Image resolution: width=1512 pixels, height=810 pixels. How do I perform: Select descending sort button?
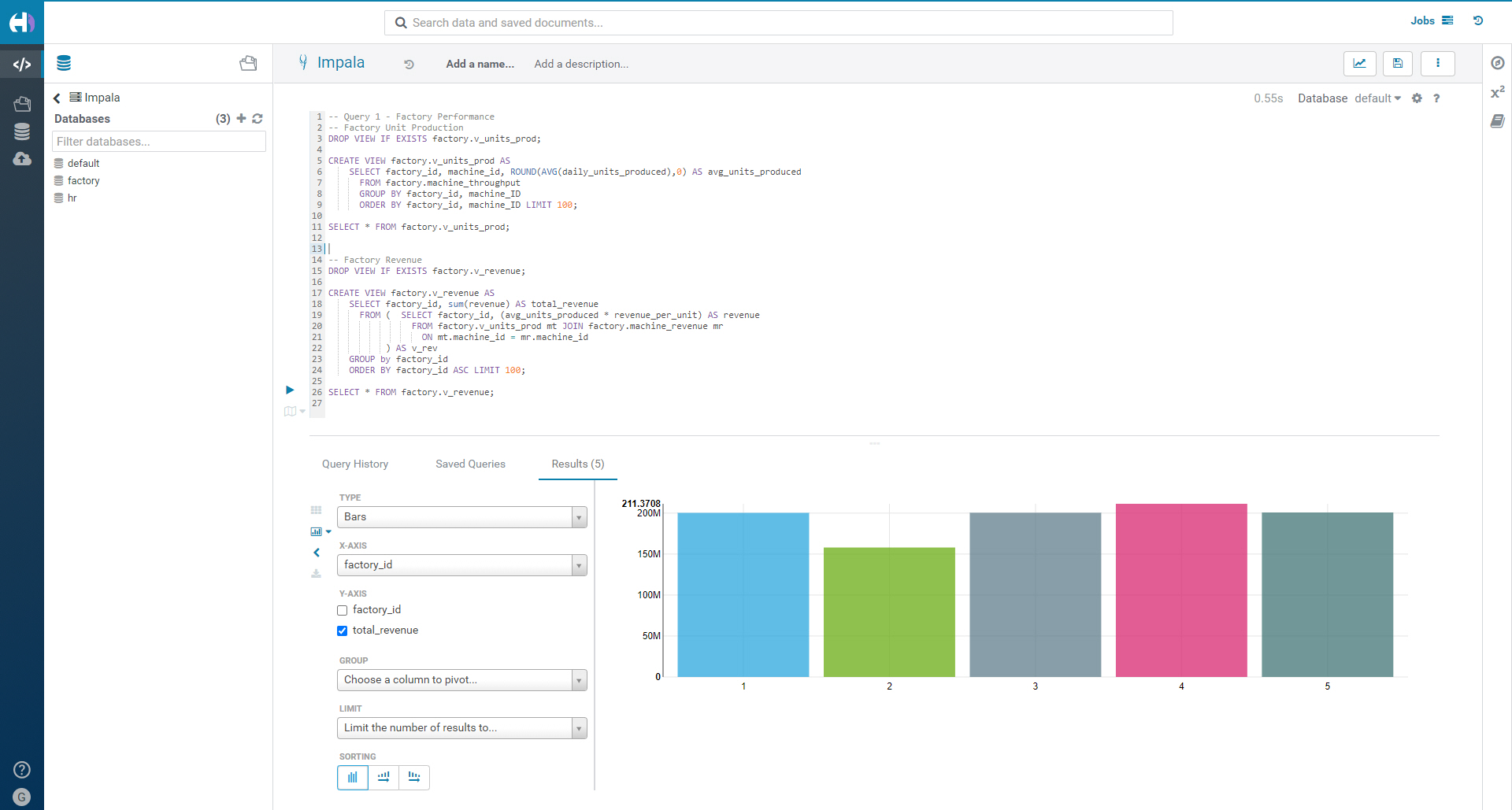[x=414, y=777]
